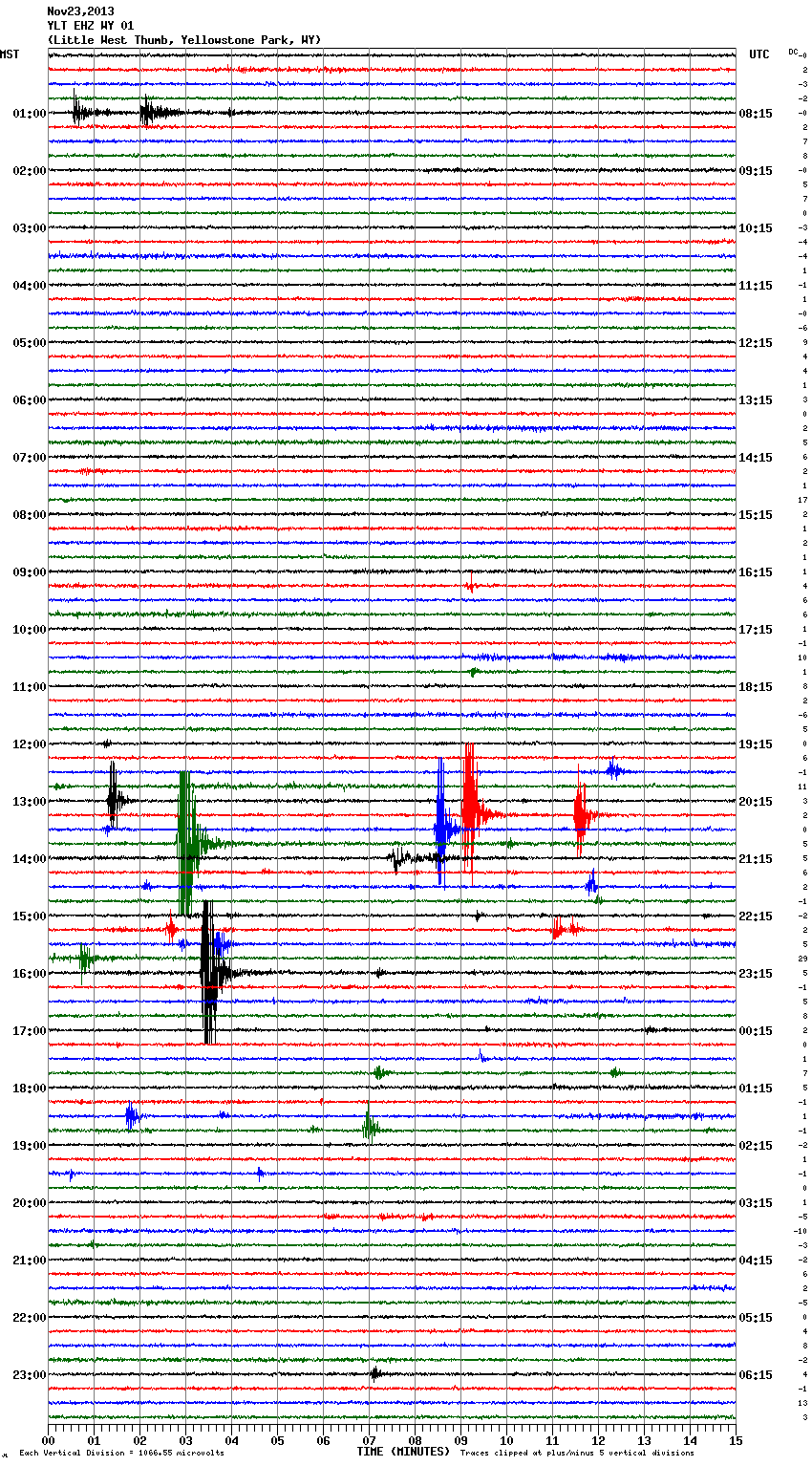
Task: Select minute tick 08 on bottom axis
Action: 415,1440
